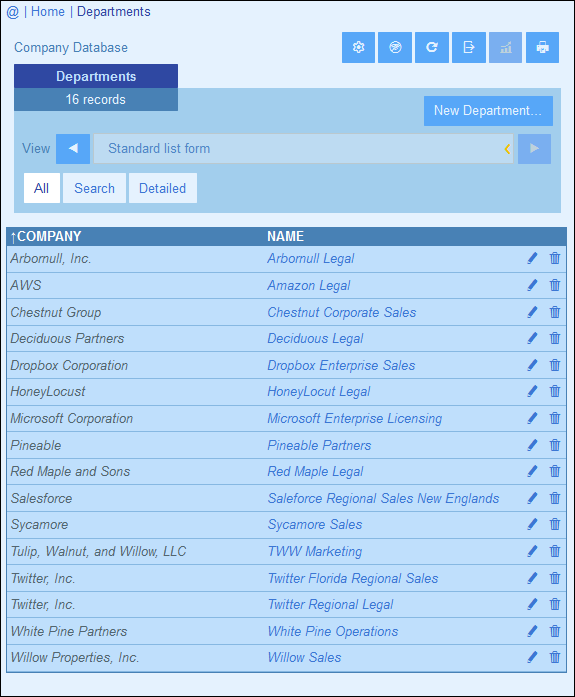This screenshot has height=697, width=575.
Task: Click the charts bar-graph icon
Action: point(506,47)
